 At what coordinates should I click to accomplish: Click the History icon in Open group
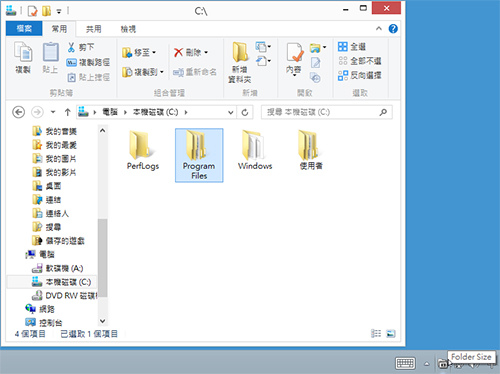coord(315,78)
